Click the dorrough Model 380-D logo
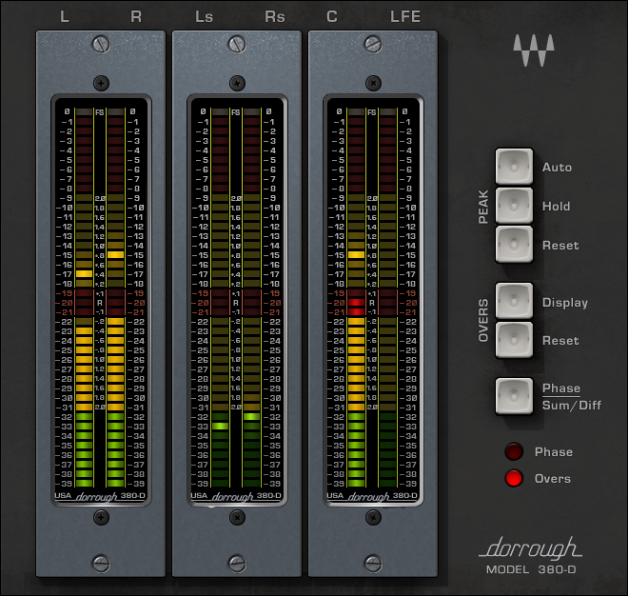 click(x=531, y=556)
